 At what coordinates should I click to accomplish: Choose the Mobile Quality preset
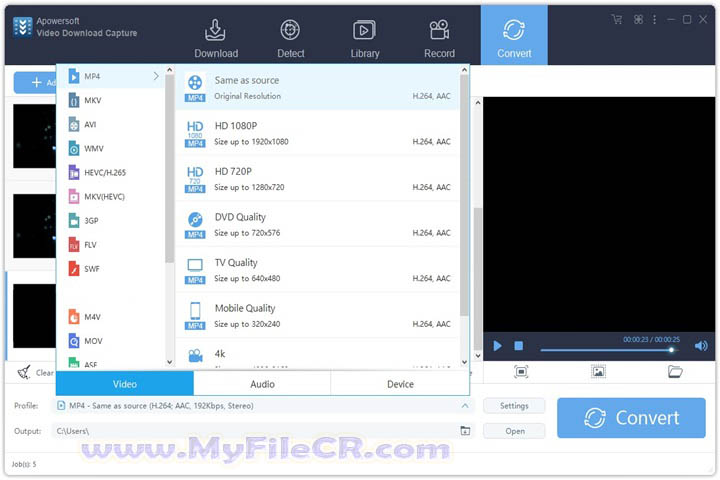(317, 316)
